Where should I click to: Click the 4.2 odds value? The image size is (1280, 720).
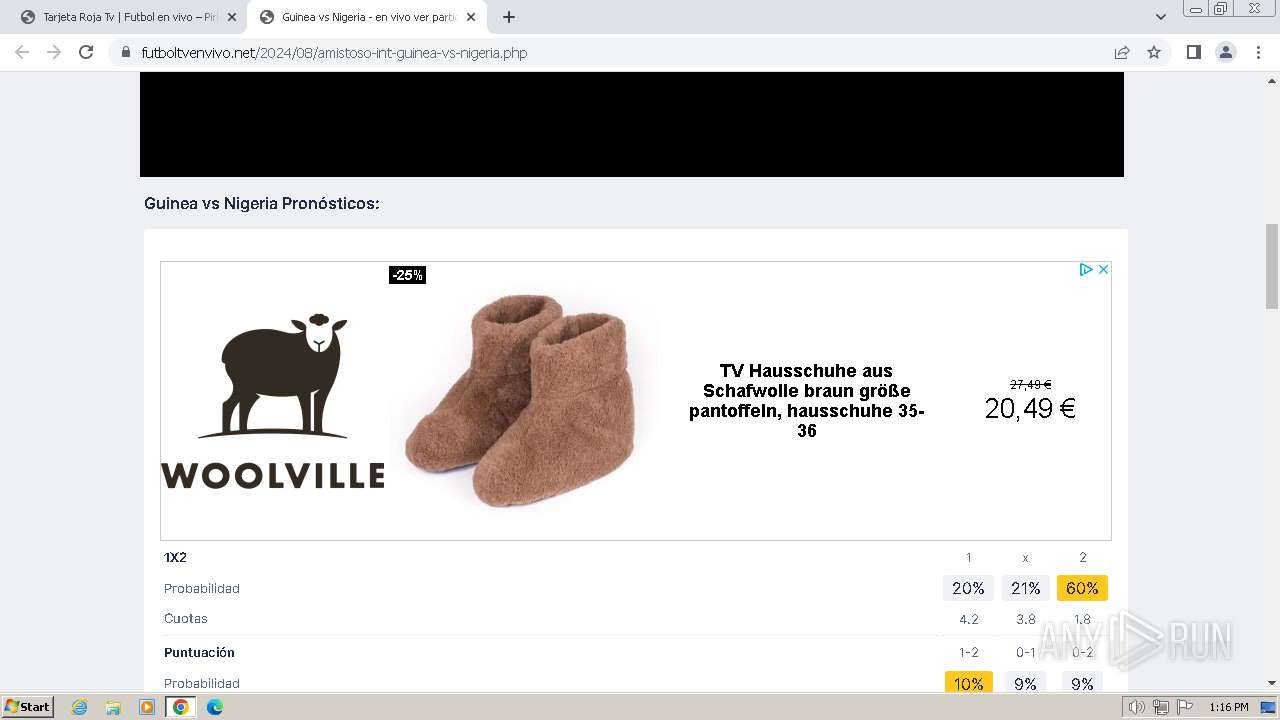(968, 619)
